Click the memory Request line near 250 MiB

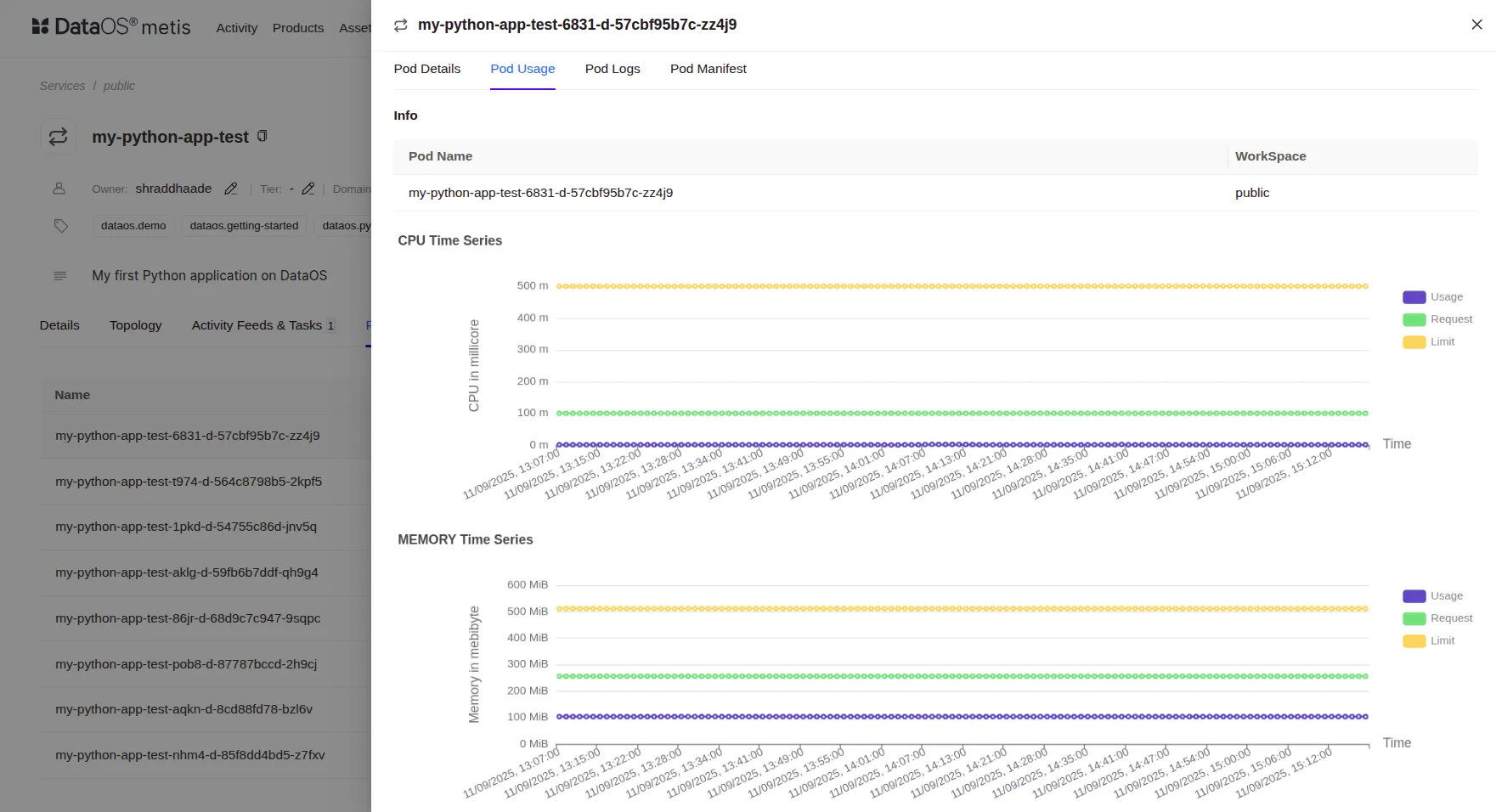(x=962, y=676)
